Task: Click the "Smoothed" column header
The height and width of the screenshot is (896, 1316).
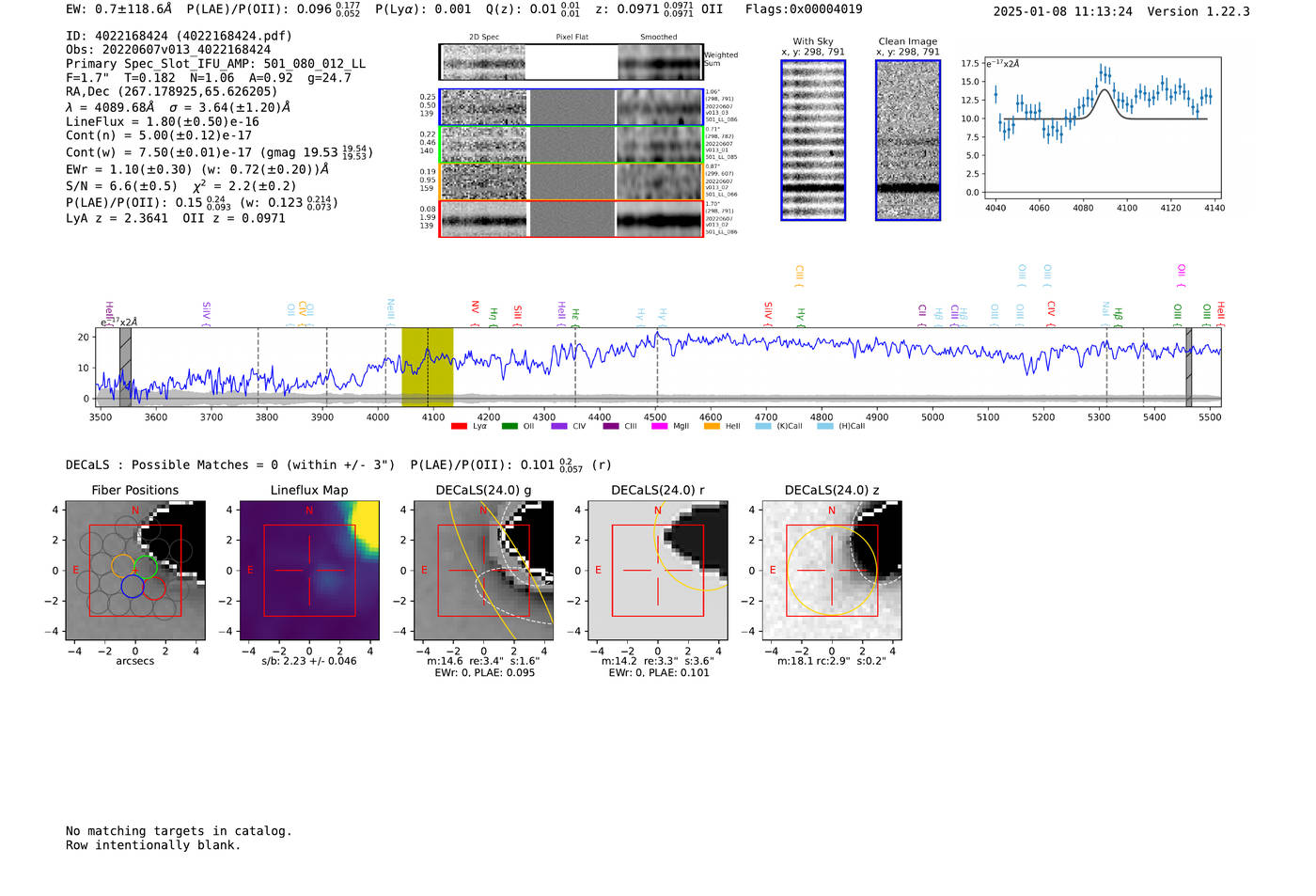Action: click(659, 38)
